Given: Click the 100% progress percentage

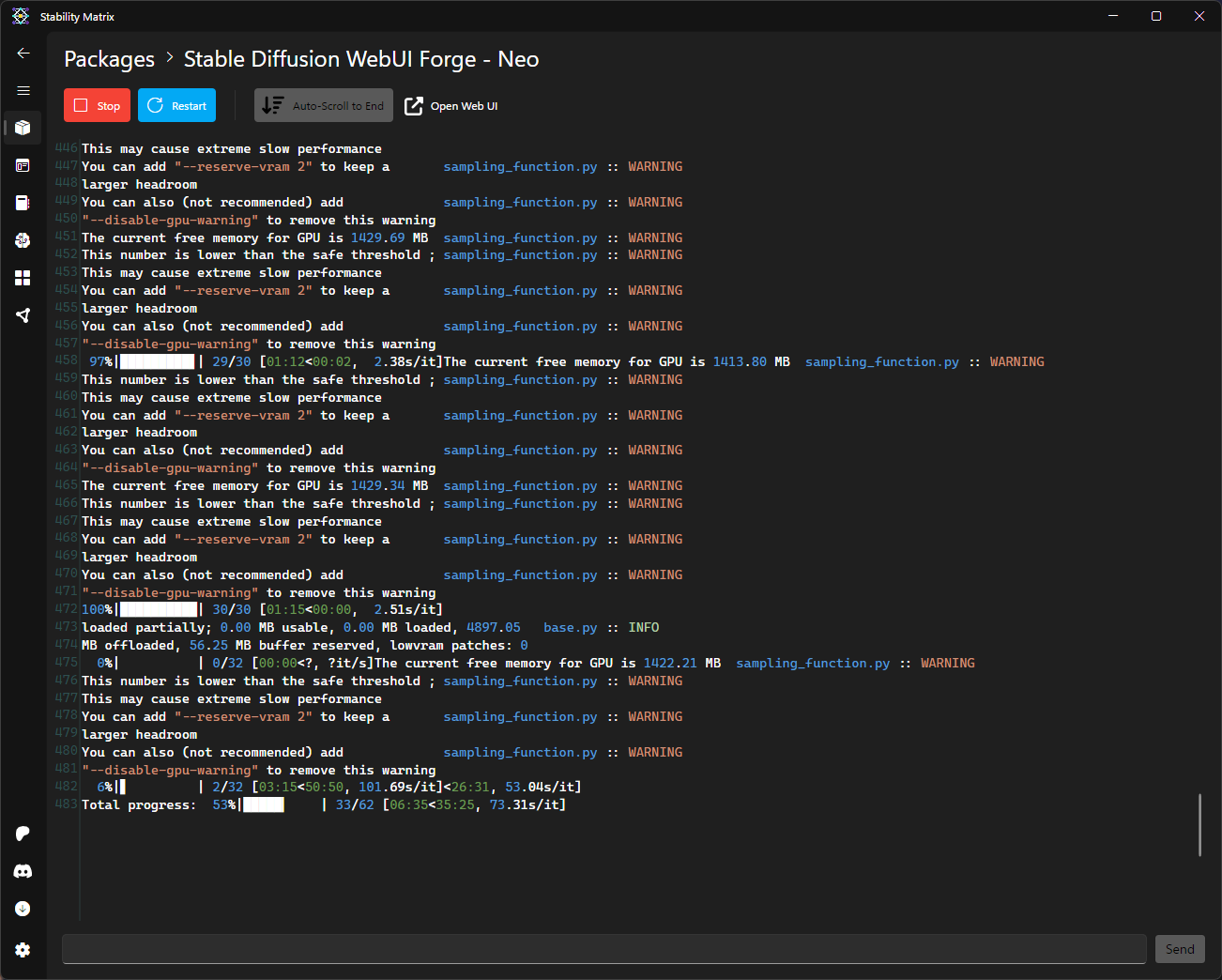Looking at the screenshot, I should 98,609.
